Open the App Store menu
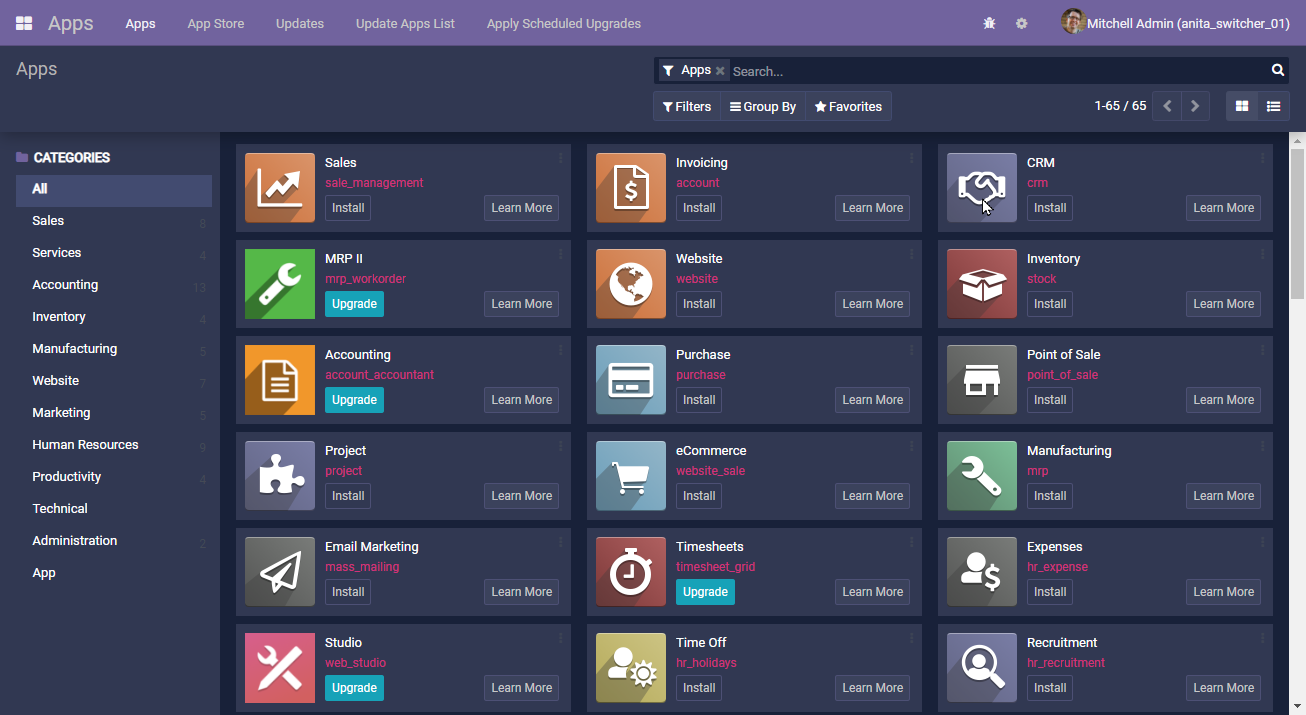This screenshot has height=715, width=1306. [x=215, y=23]
